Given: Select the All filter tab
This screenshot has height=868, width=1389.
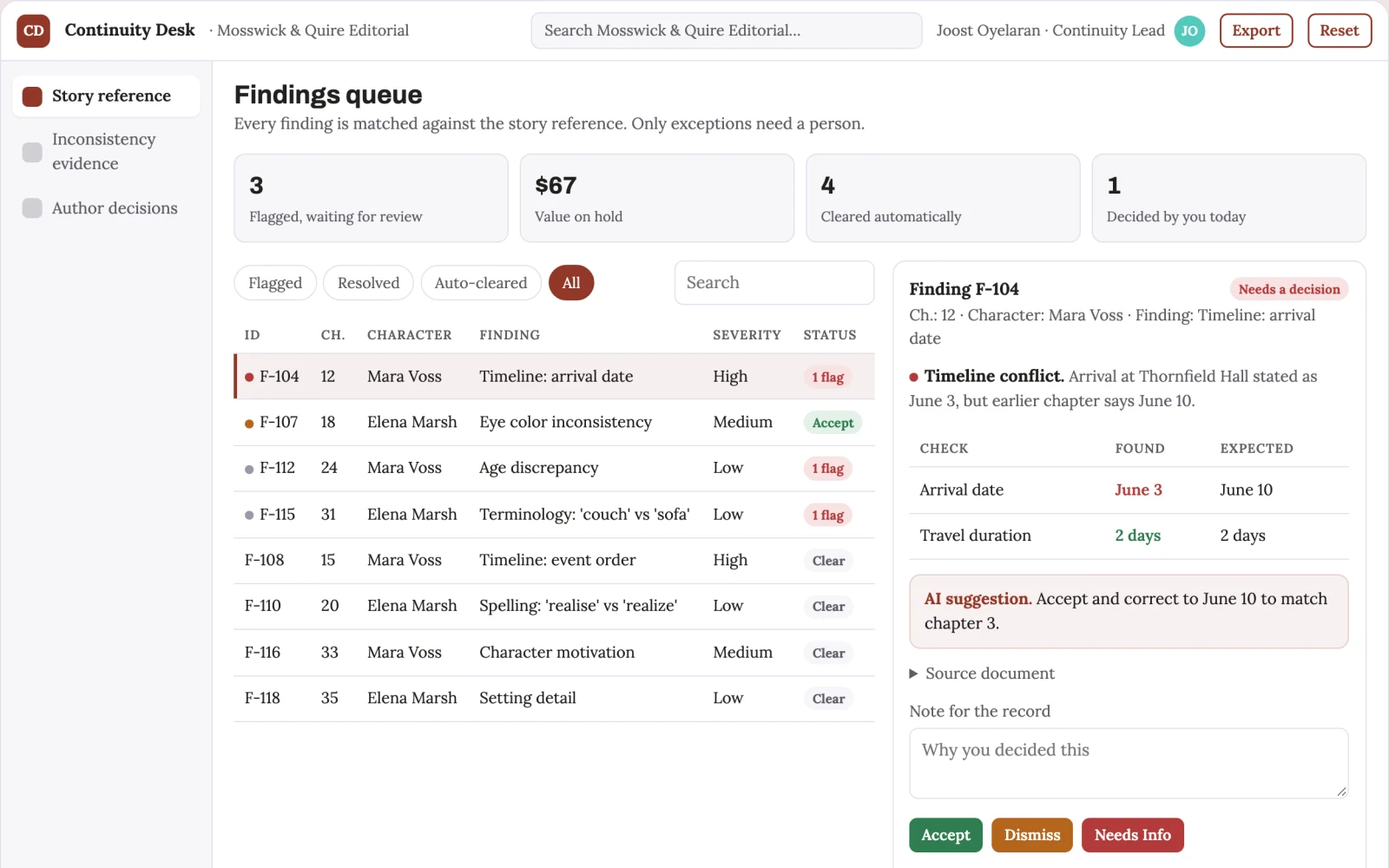Looking at the screenshot, I should tap(571, 283).
